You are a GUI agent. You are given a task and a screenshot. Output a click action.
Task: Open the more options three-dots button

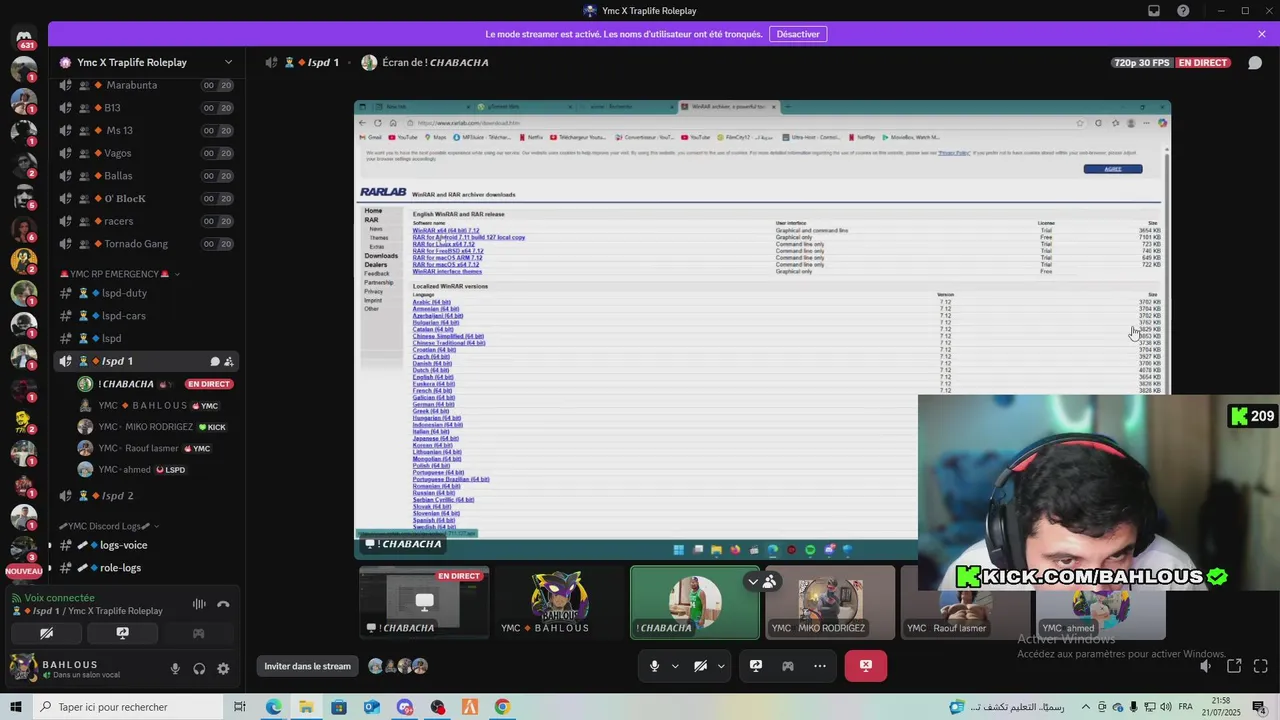[820, 666]
